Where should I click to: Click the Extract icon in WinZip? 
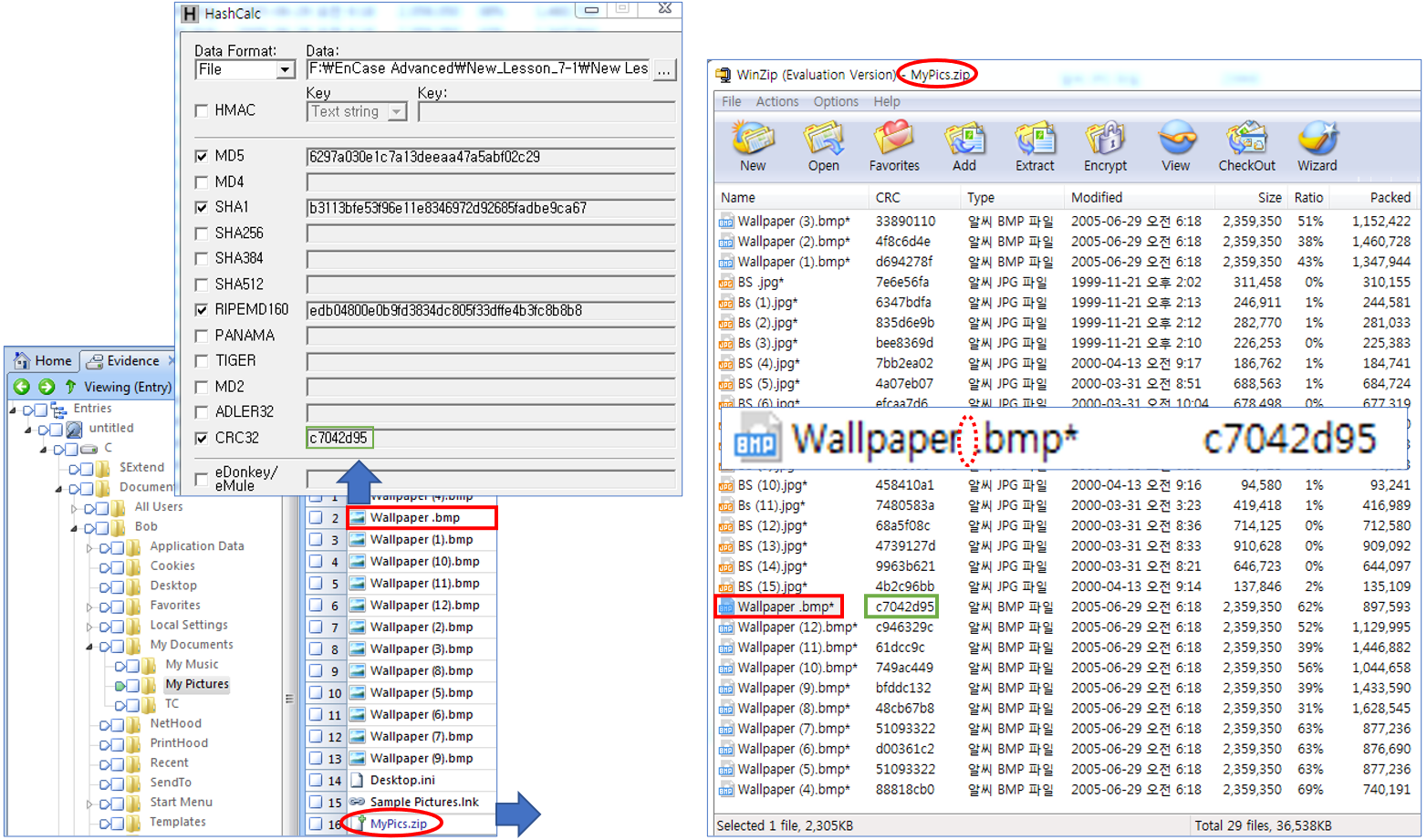pyautogui.click(x=1035, y=140)
